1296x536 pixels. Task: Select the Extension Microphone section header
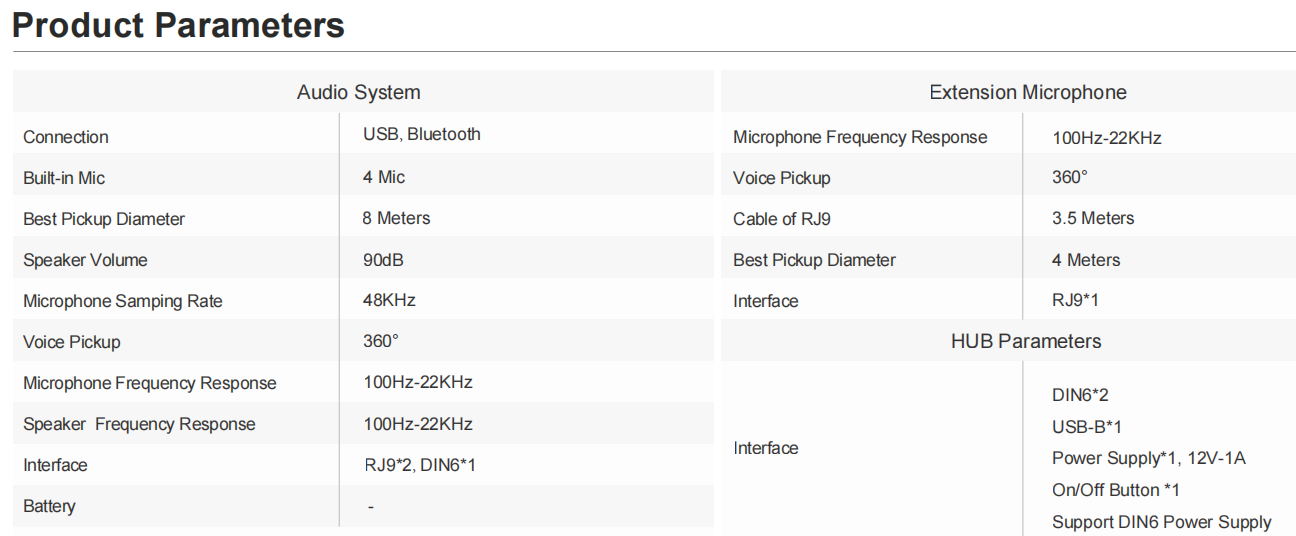click(1027, 93)
